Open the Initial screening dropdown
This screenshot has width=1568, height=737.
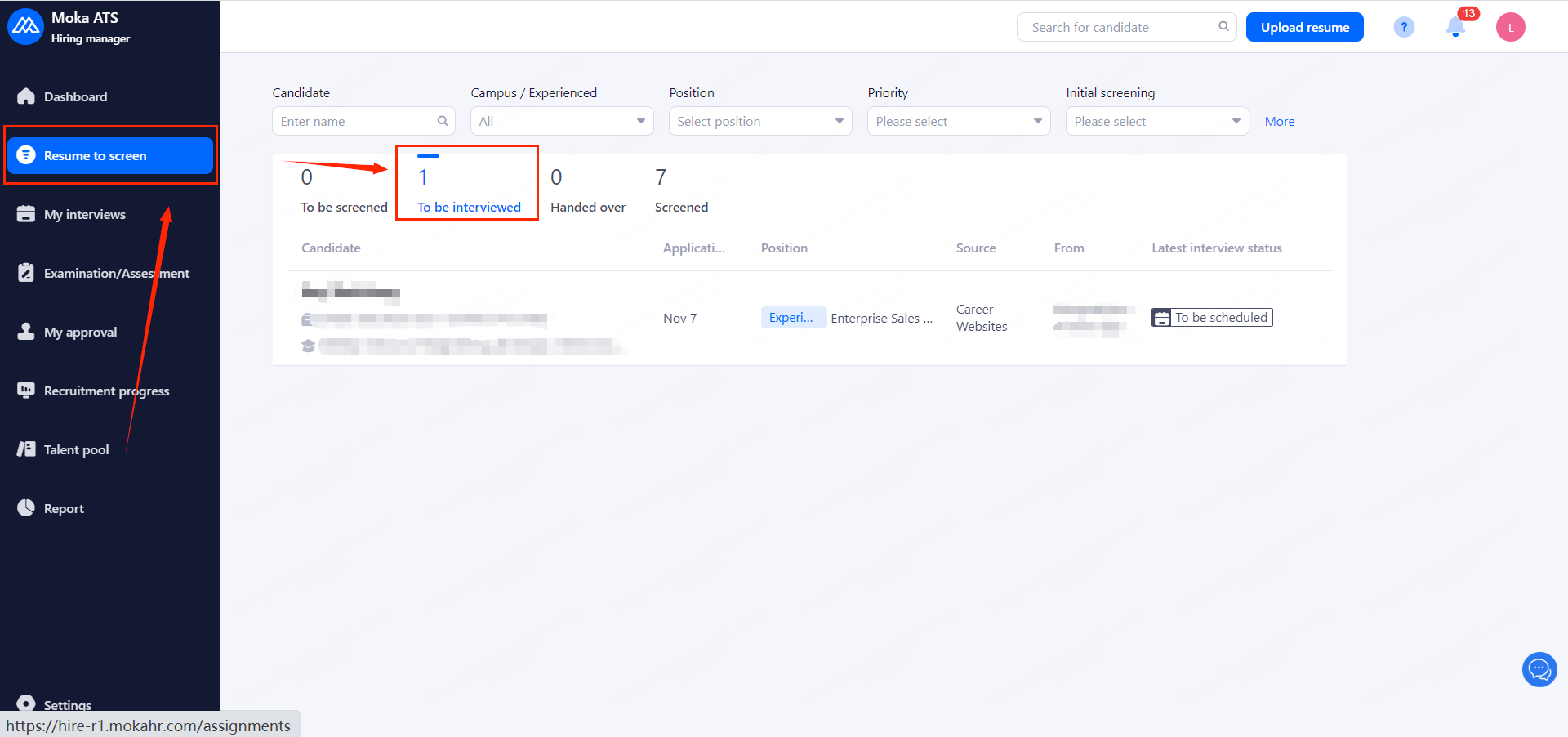point(1157,121)
